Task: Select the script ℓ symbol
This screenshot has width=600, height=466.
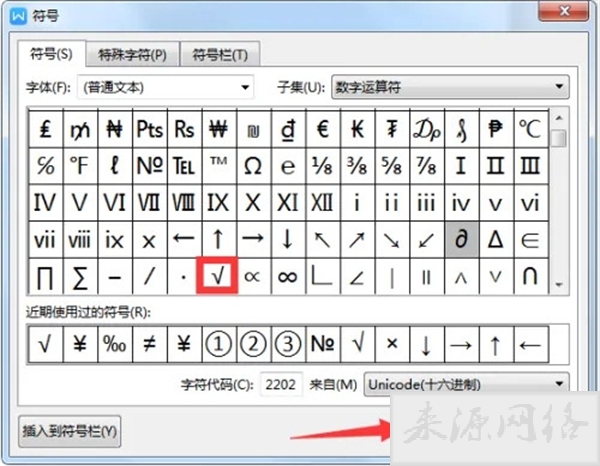Action: pyautogui.click(x=114, y=166)
